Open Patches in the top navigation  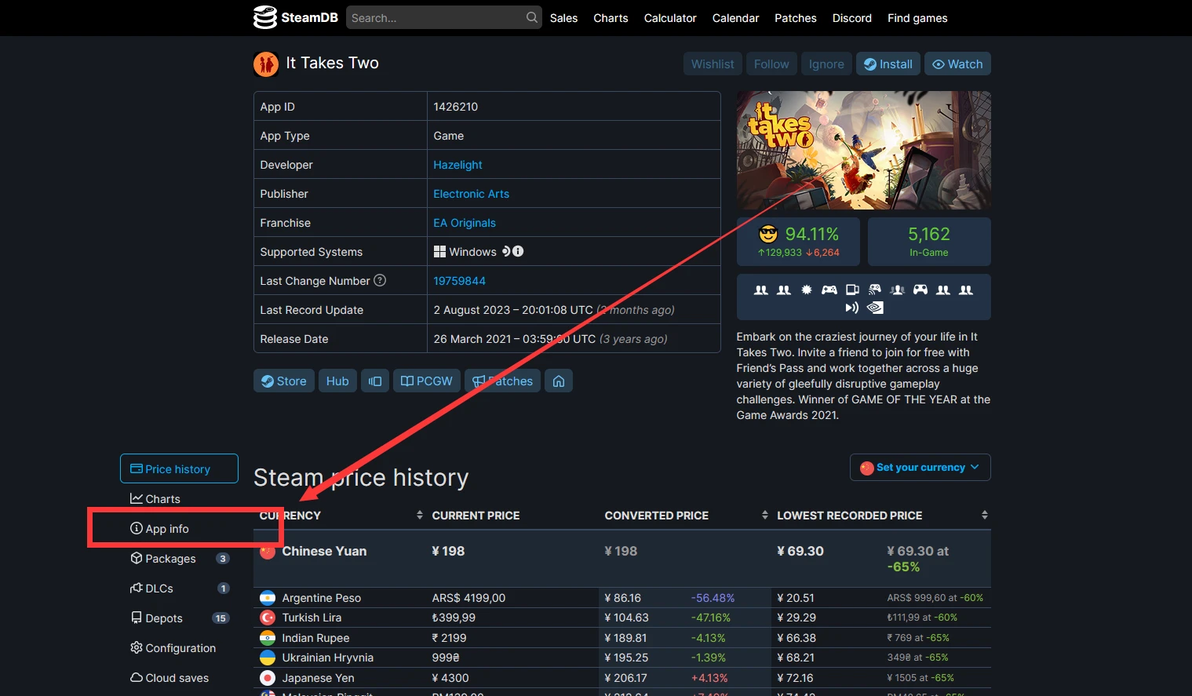[795, 17]
